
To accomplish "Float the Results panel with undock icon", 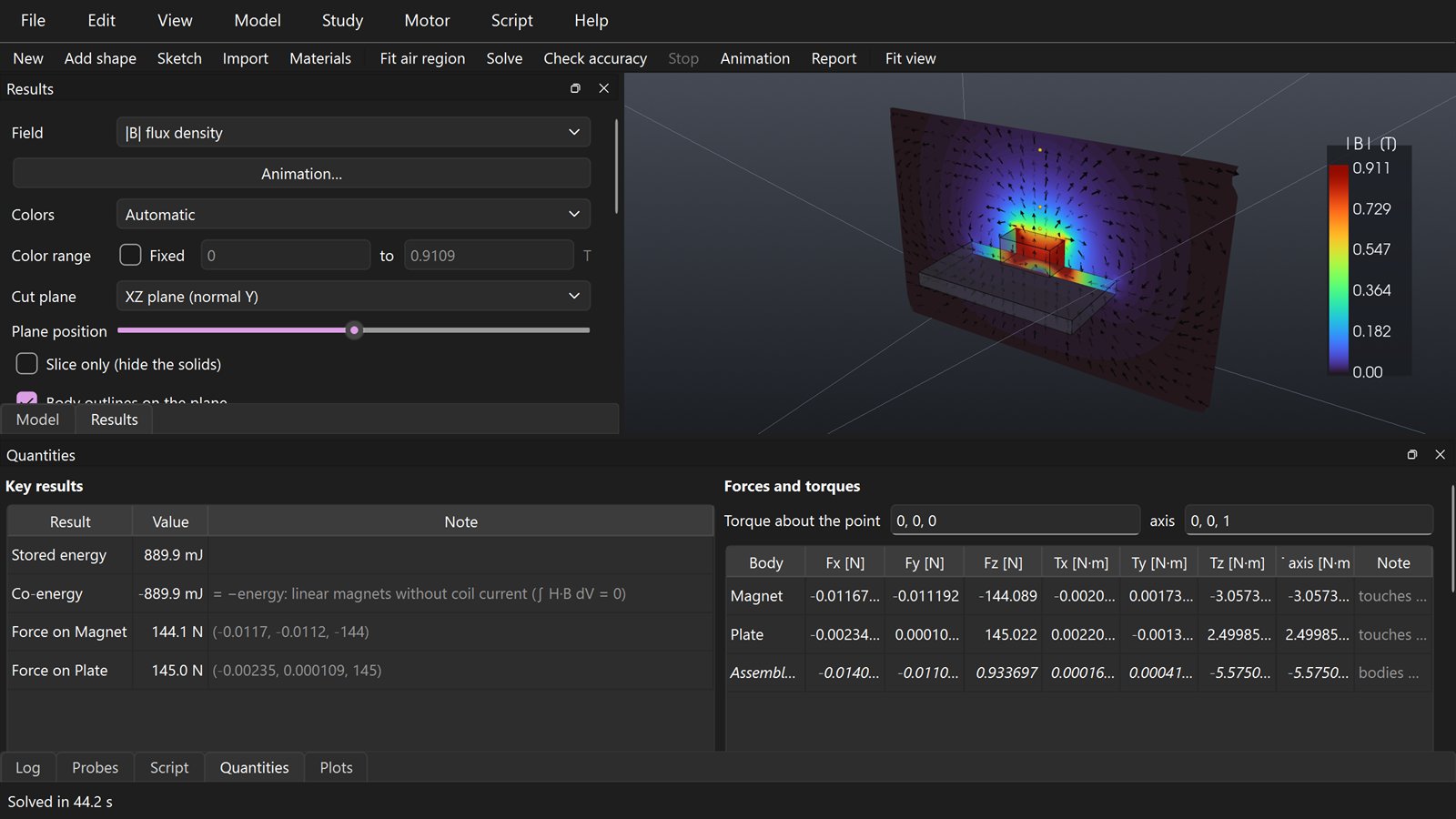I will 575,88.
